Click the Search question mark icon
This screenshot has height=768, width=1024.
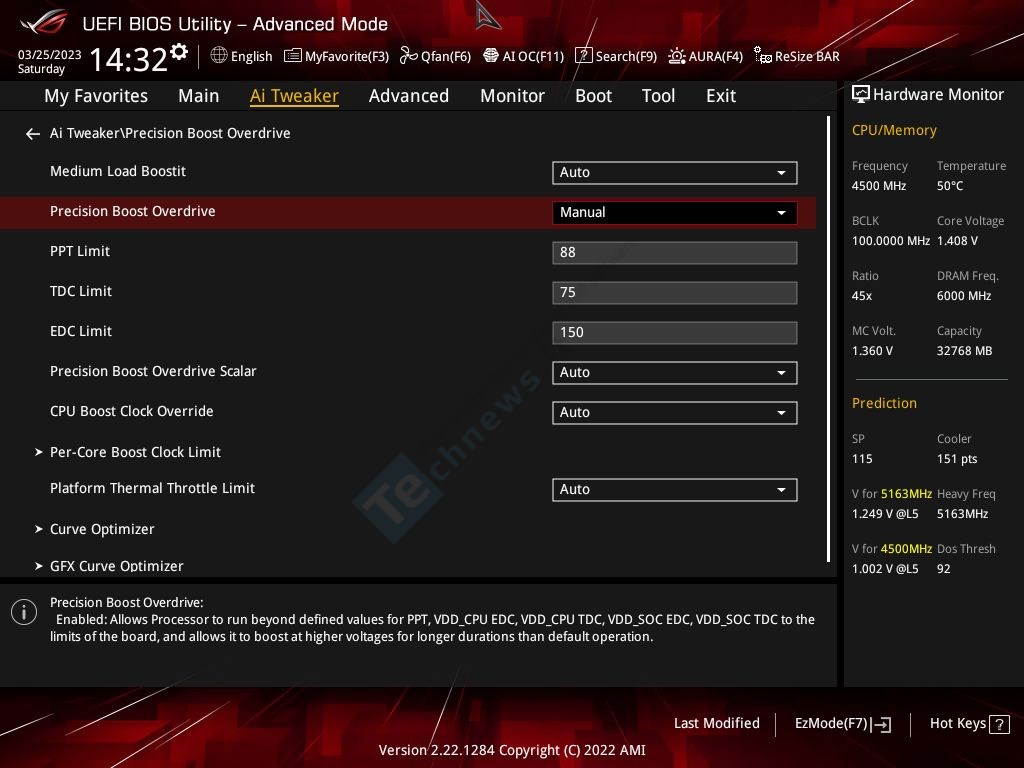point(583,56)
